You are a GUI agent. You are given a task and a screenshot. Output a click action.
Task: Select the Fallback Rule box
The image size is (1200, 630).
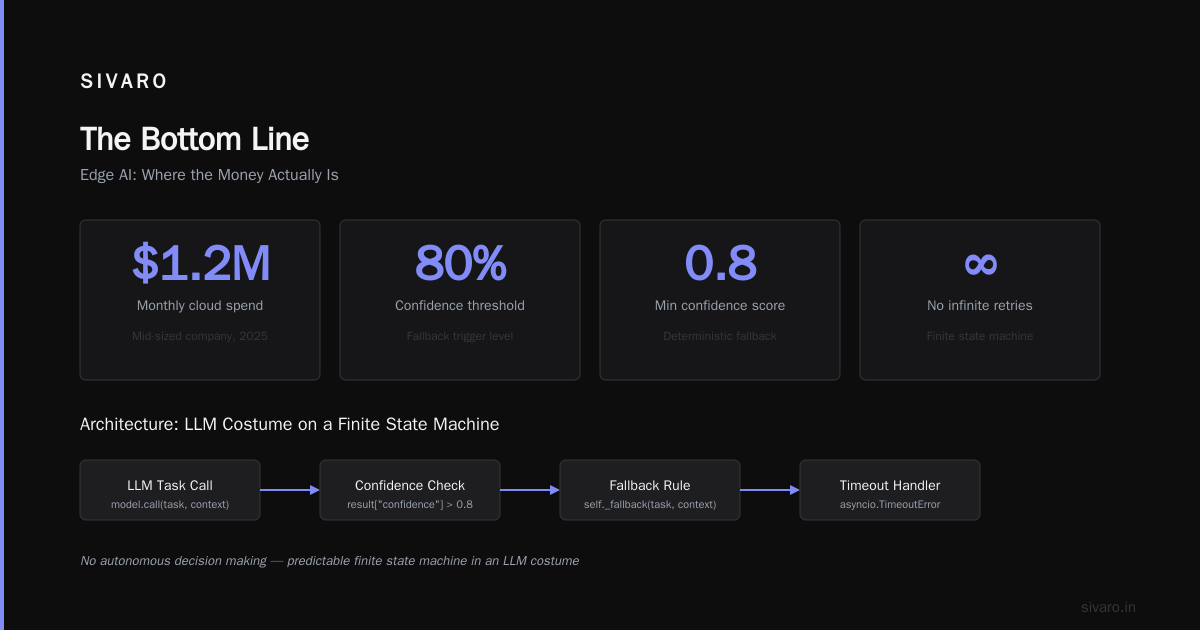[x=650, y=490]
